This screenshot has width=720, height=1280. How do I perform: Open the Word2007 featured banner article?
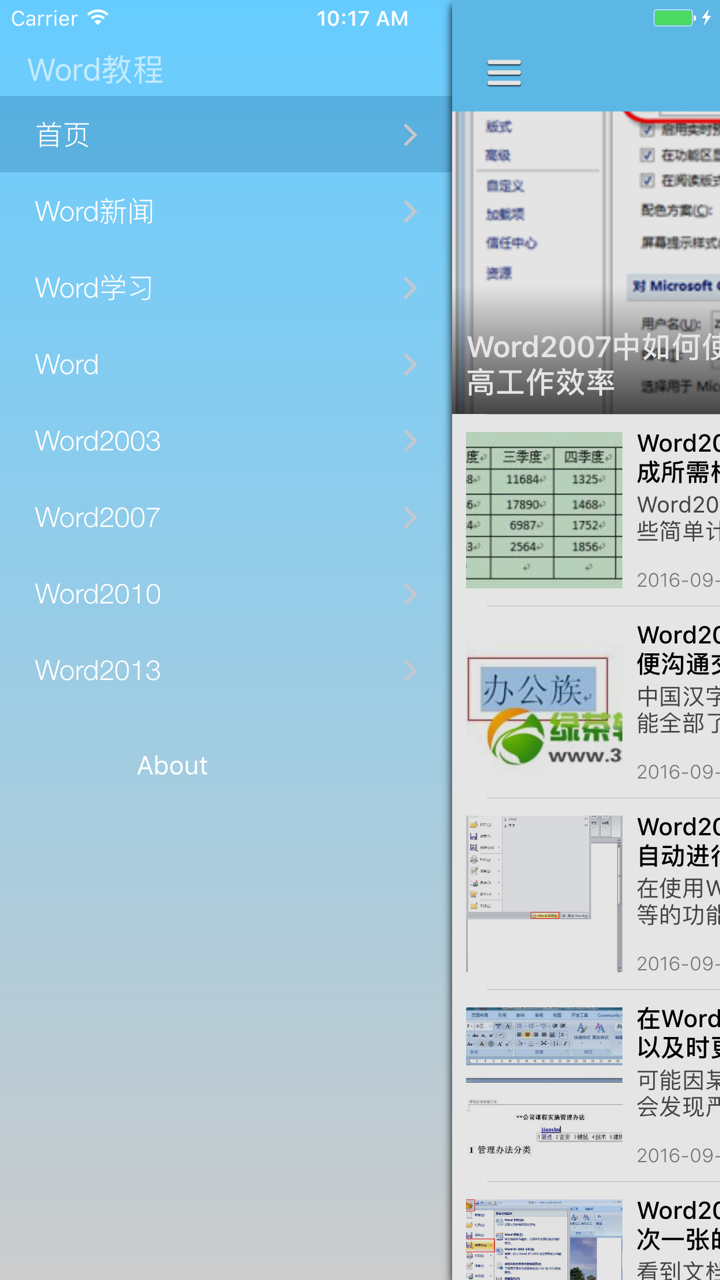[586, 262]
